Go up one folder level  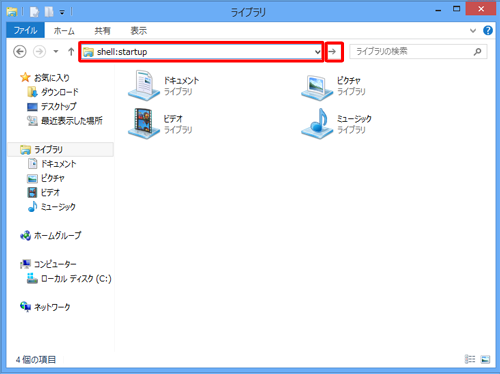point(71,52)
